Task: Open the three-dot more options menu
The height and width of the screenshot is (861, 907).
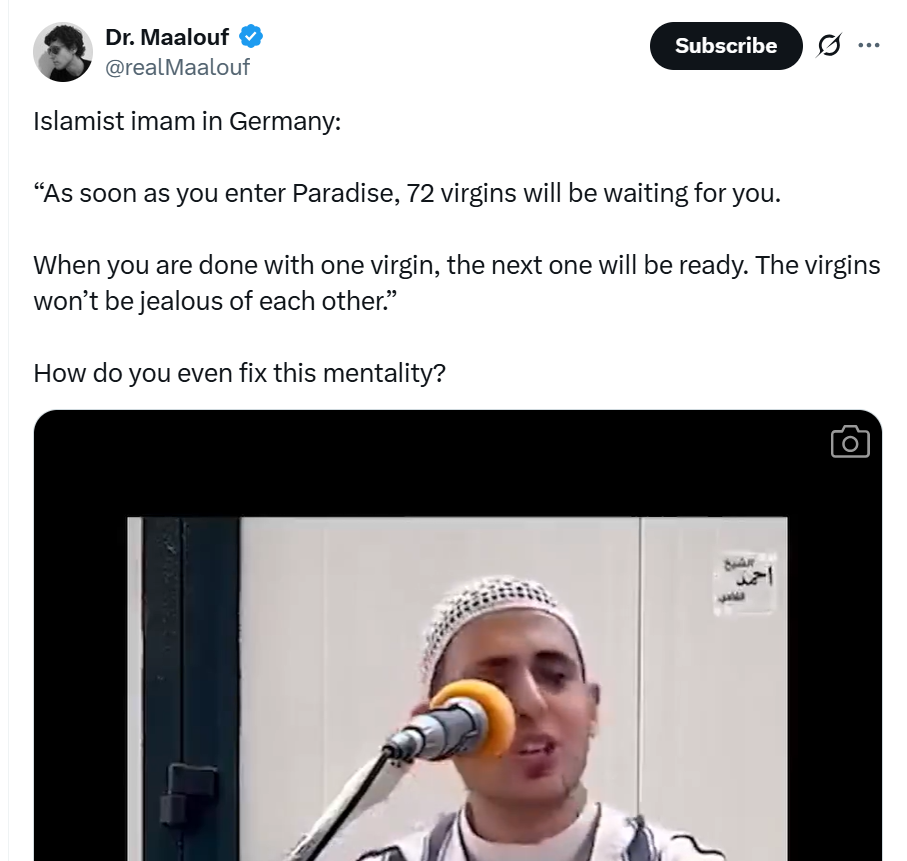Action: click(x=869, y=45)
